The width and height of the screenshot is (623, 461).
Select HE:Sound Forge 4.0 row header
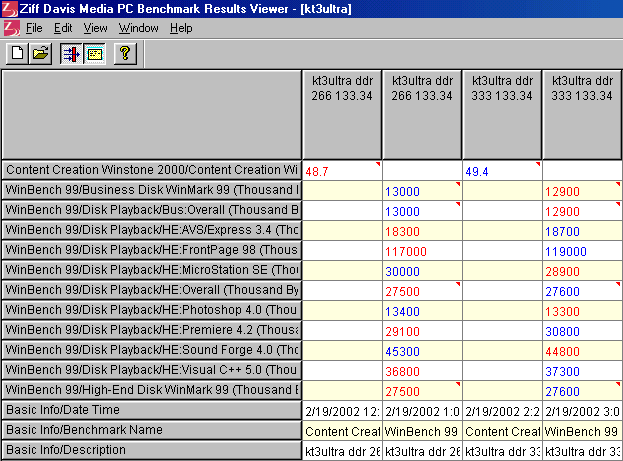151,350
